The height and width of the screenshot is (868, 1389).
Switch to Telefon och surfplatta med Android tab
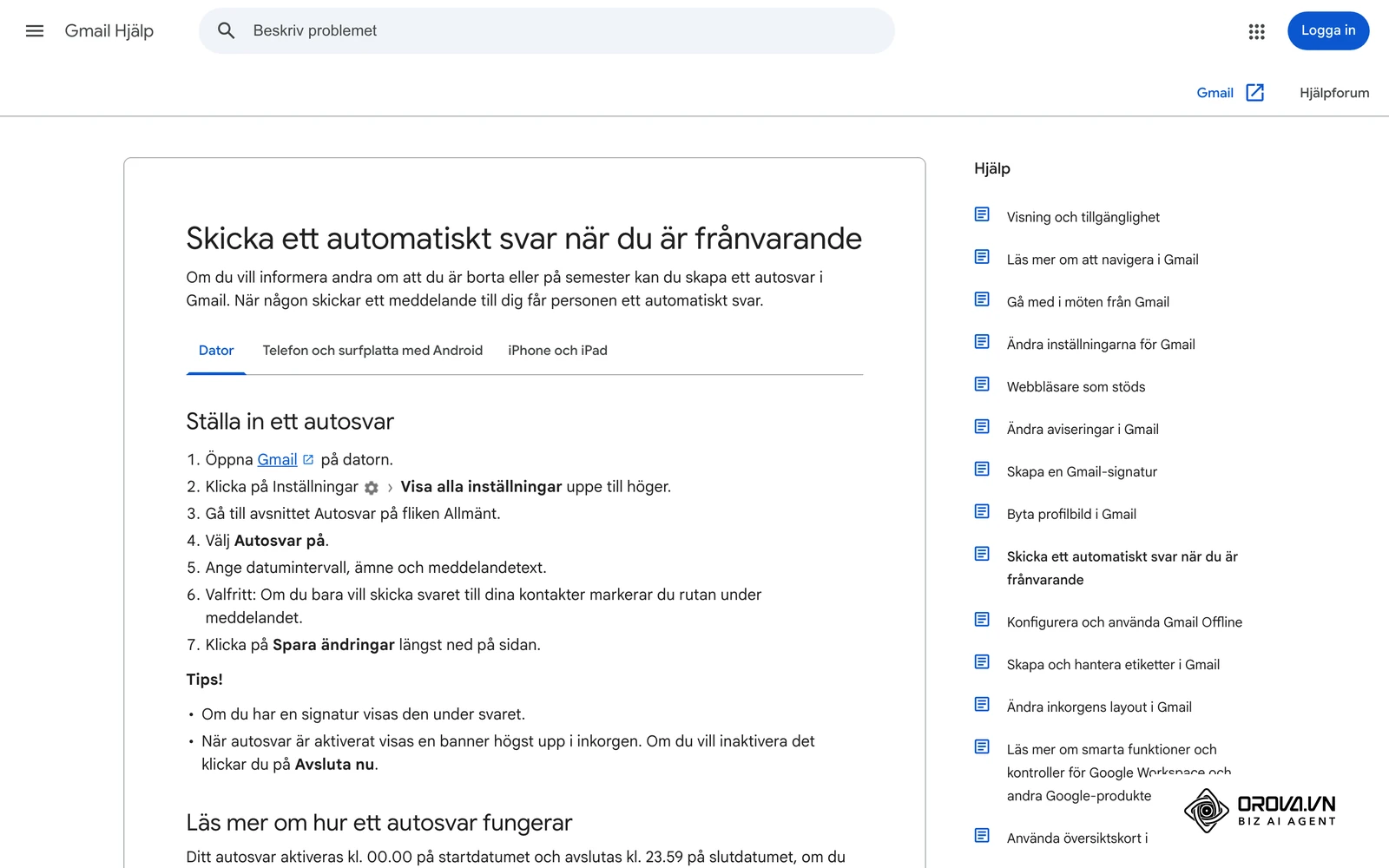tap(372, 351)
